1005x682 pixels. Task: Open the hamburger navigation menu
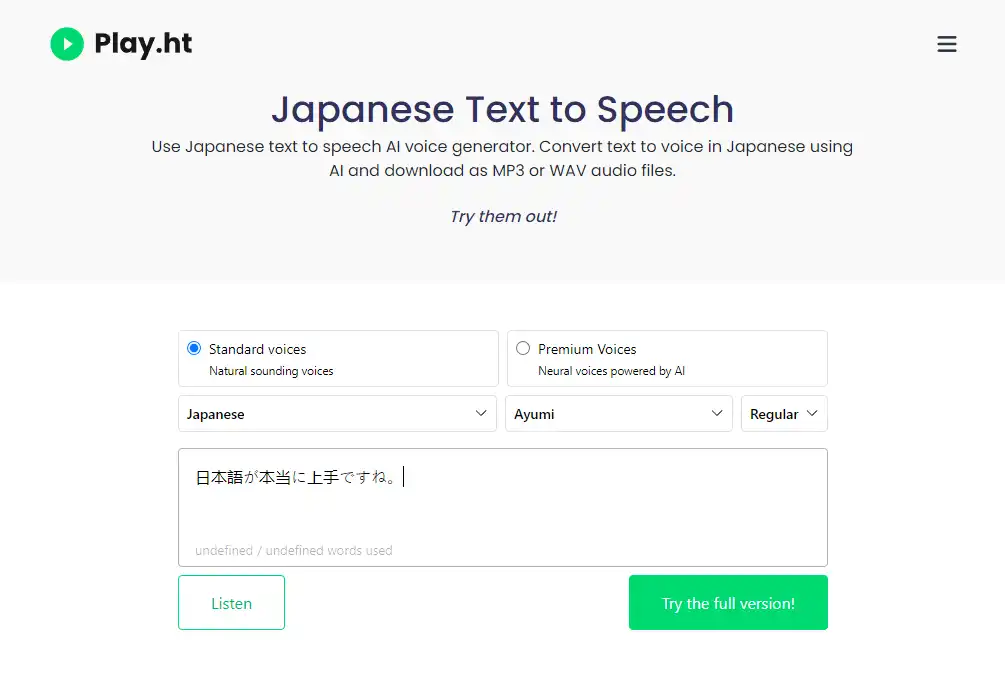(x=947, y=44)
